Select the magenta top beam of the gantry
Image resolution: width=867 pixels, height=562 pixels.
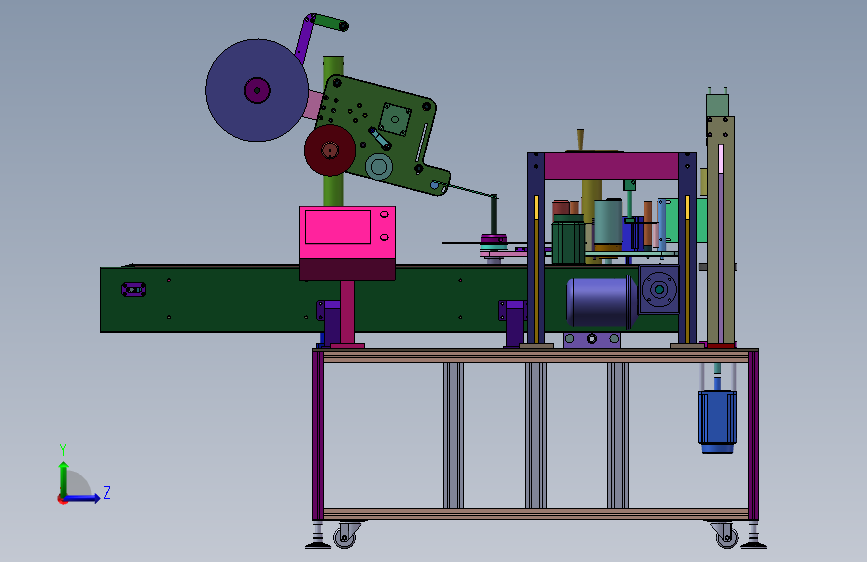[611, 166]
